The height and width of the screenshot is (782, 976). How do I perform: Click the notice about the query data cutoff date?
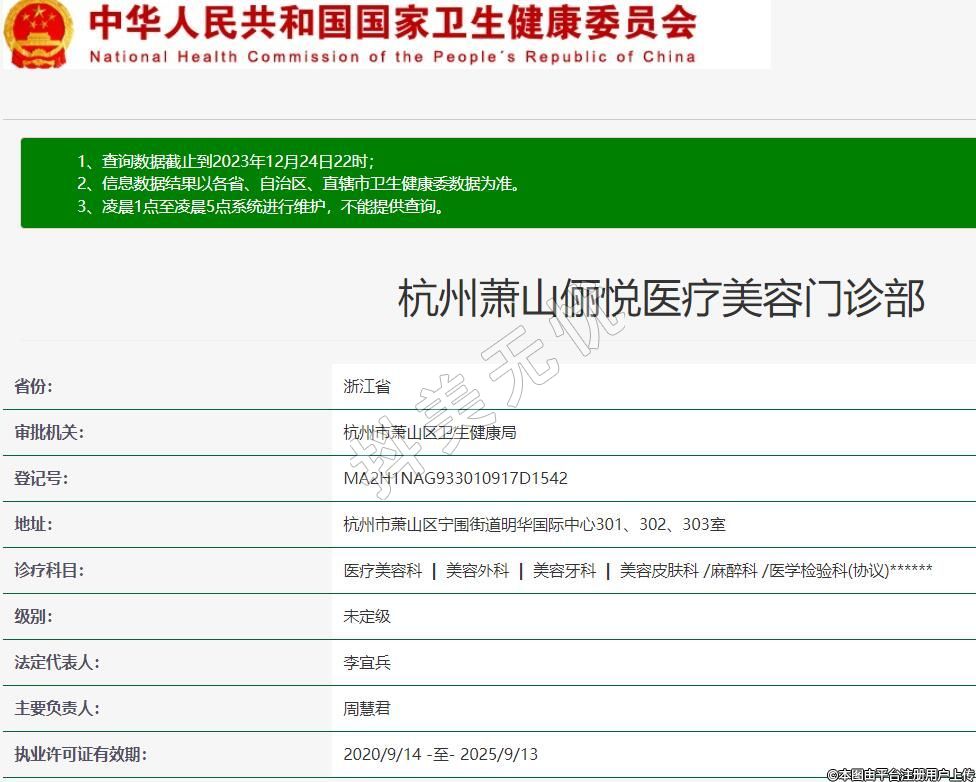(x=225, y=161)
